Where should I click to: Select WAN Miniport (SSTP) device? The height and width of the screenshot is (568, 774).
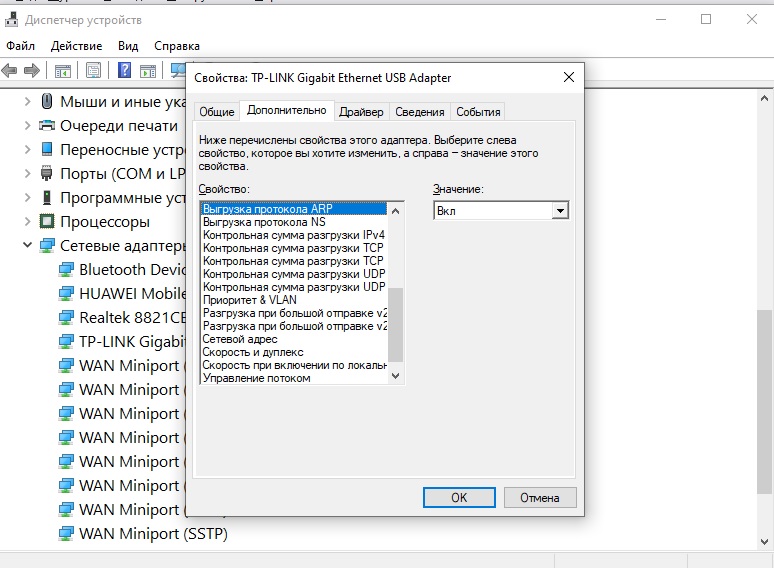153,534
